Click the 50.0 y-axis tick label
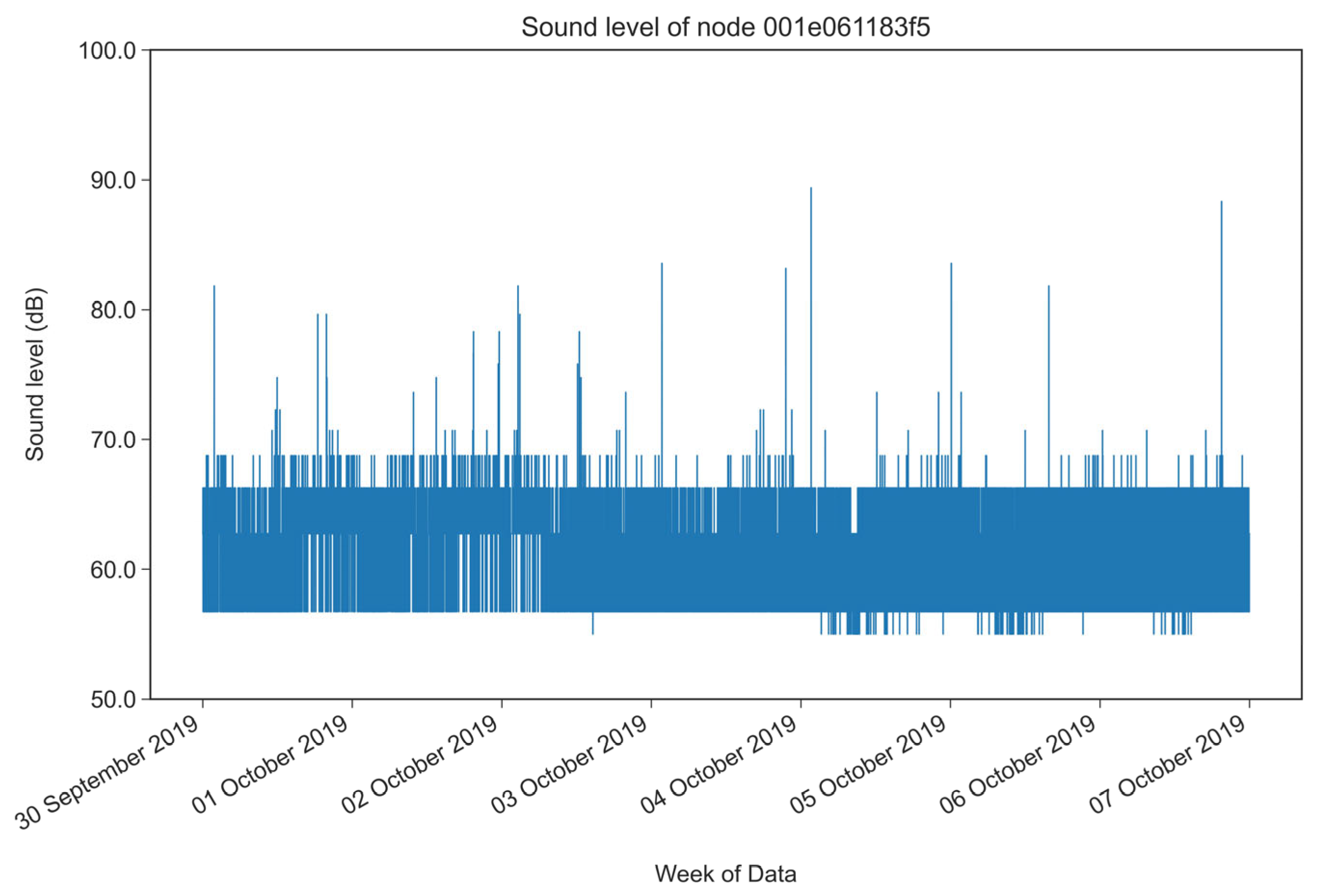The image size is (1320, 896). (x=113, y=699)
